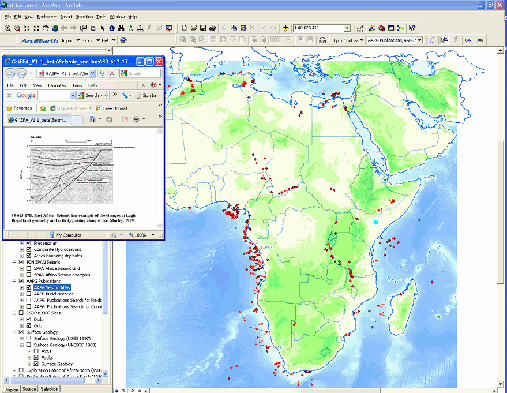Open the Window menu in ArcMap
This screenshot has height=393, width=507.
(x=117, y=17)
